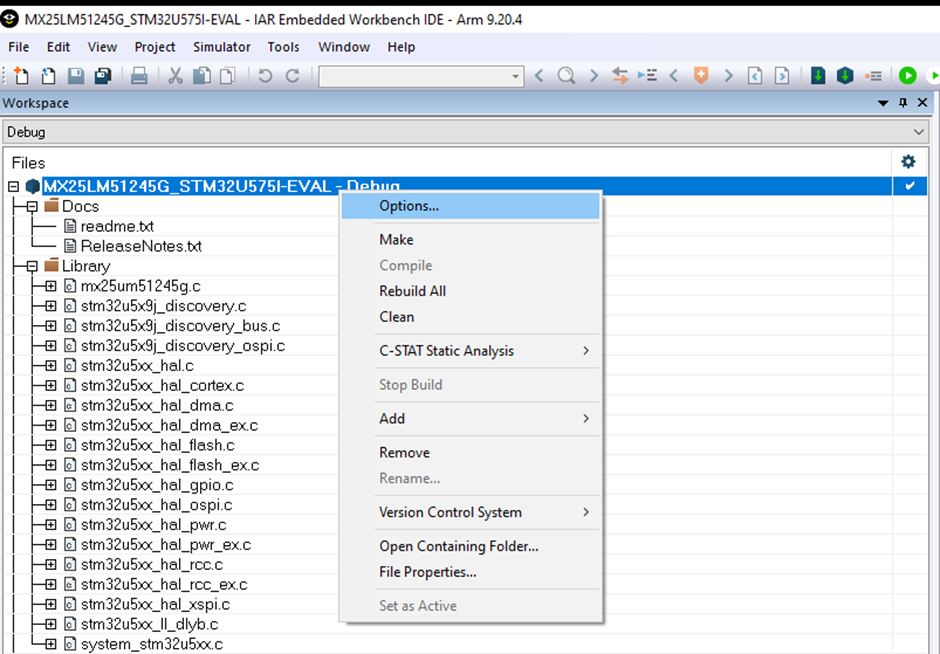Screen dimensions: 940x654
Task: Click the Find Previous arrow left of magnifier
Action: click(539, 76)
